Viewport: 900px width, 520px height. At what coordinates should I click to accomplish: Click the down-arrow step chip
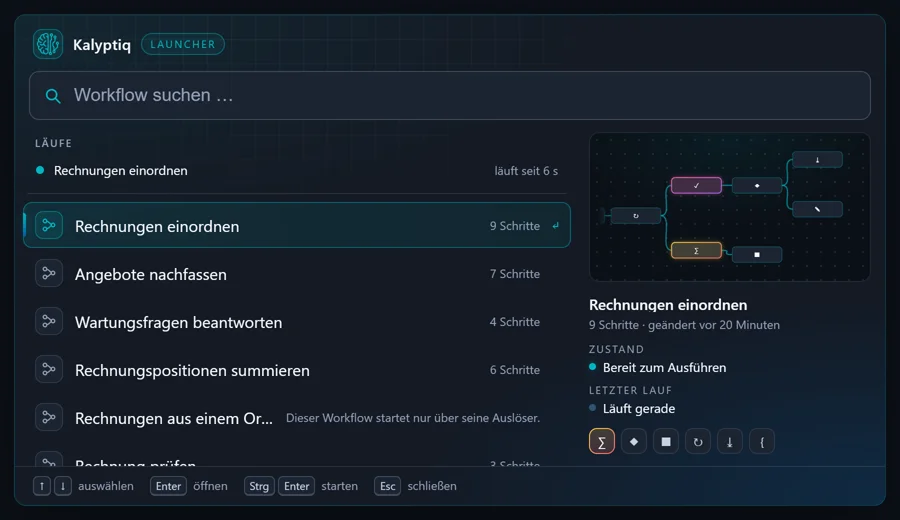pos(730,441)
